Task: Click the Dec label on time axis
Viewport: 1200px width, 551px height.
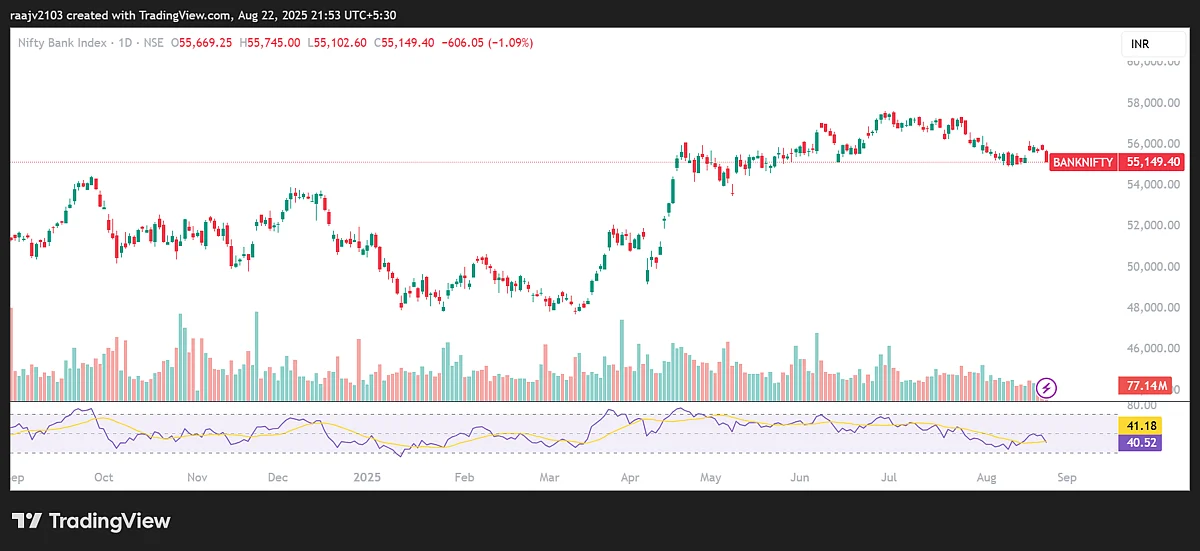Action: (x=278, y=479)
